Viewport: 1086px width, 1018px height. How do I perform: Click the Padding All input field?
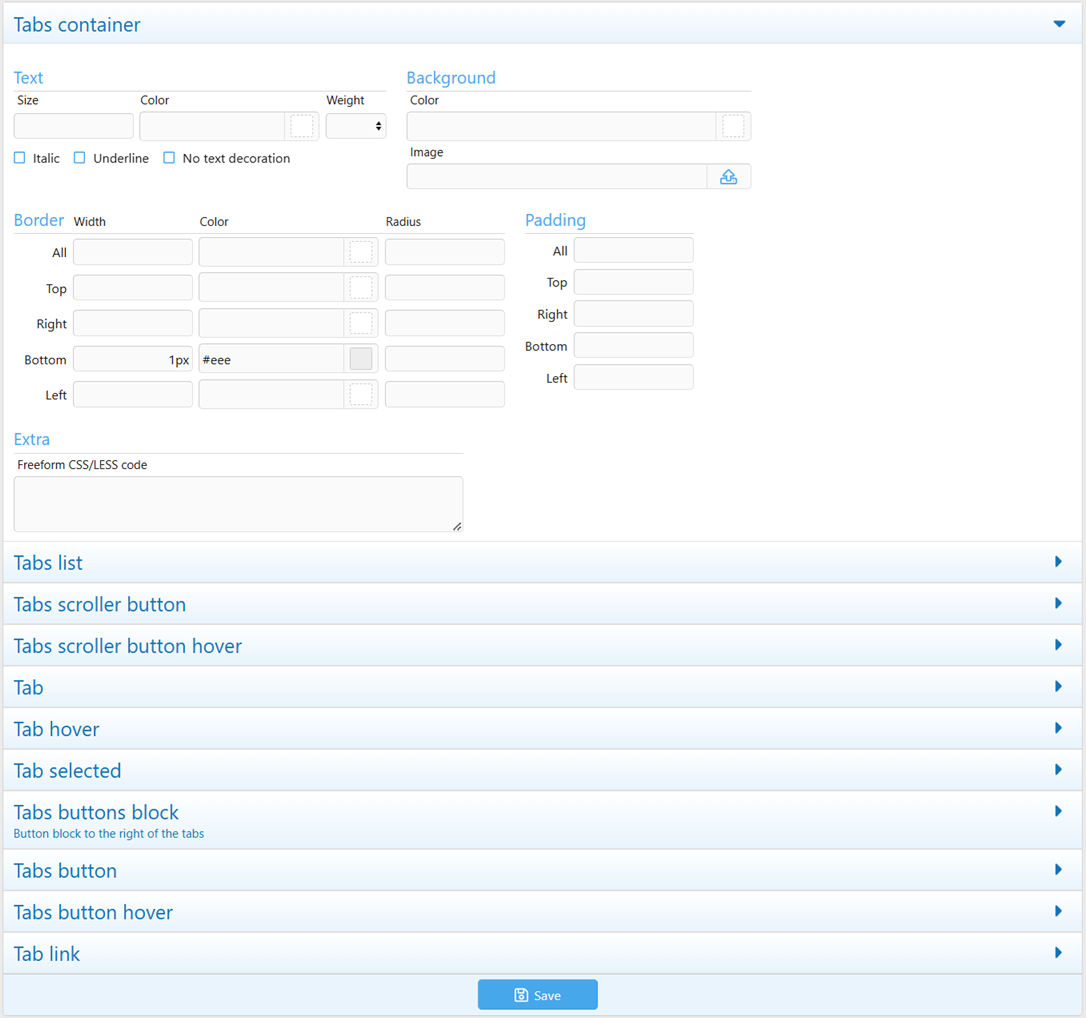(633, 251)
